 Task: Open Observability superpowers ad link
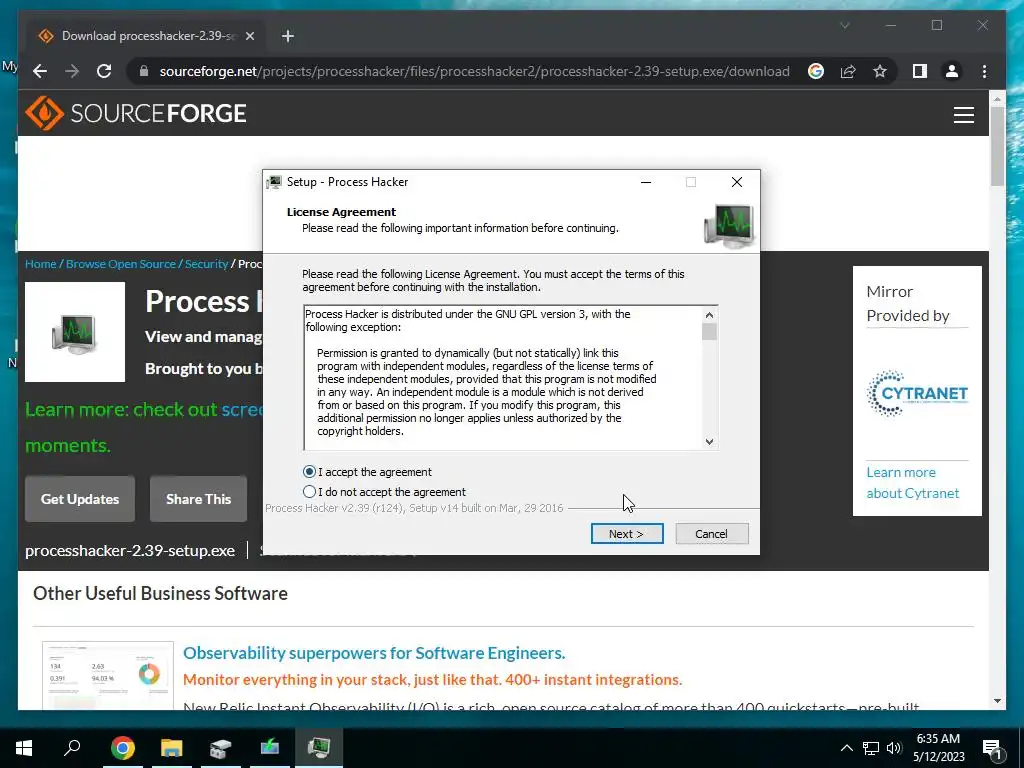point(374,653)
